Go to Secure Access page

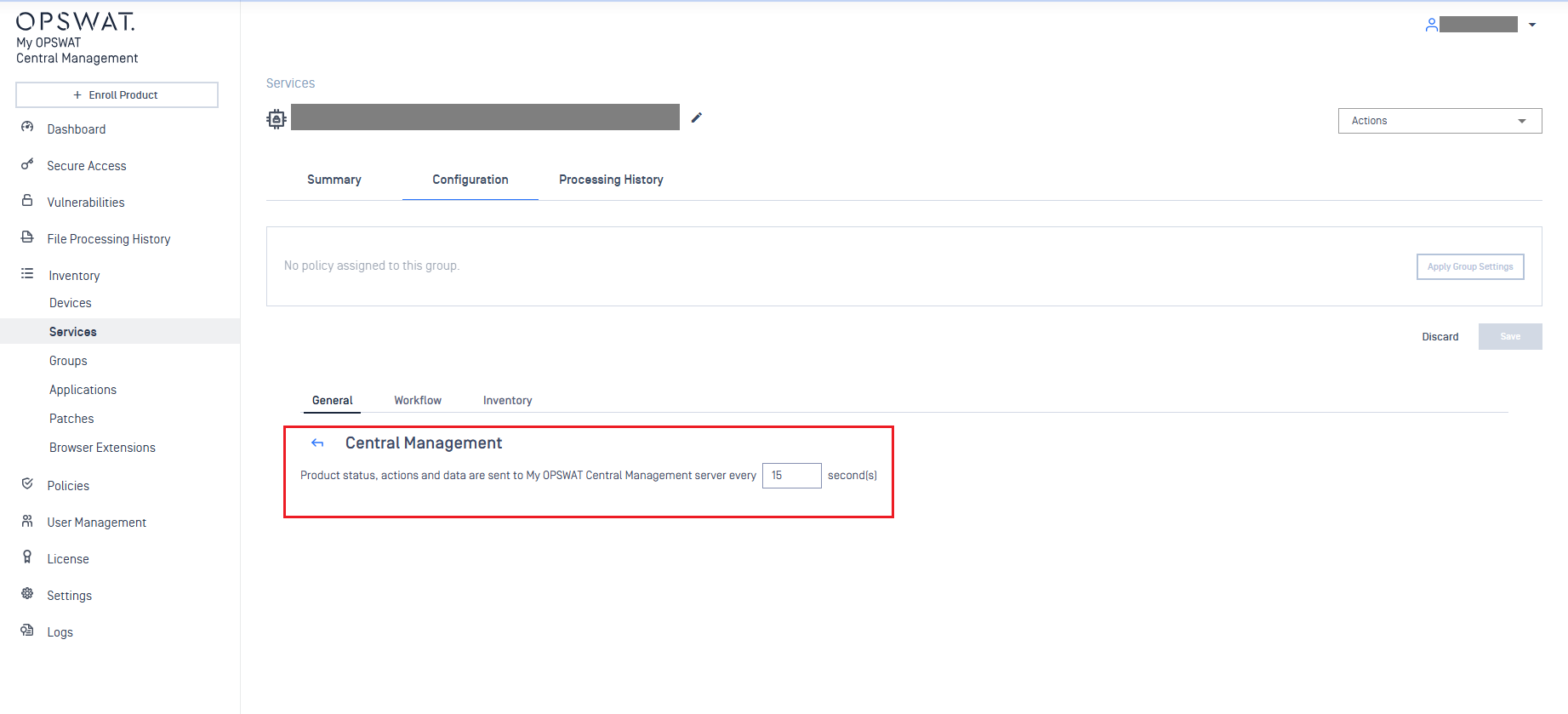point(87,166)
